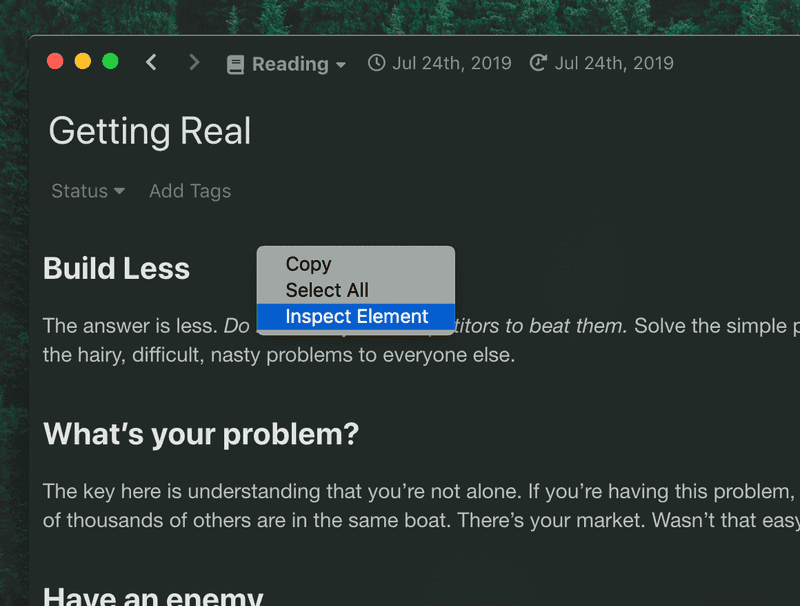Image resolution: width=800 pixels, height=606 pixels.
Task: Open the Status dropdown
Action: click(79, 191)
